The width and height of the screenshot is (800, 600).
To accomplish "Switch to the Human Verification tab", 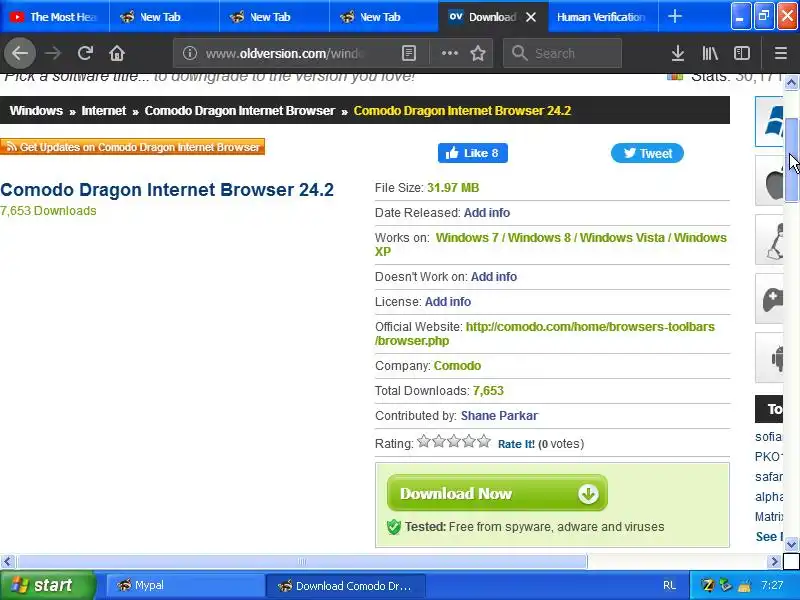I will [603, 17].
